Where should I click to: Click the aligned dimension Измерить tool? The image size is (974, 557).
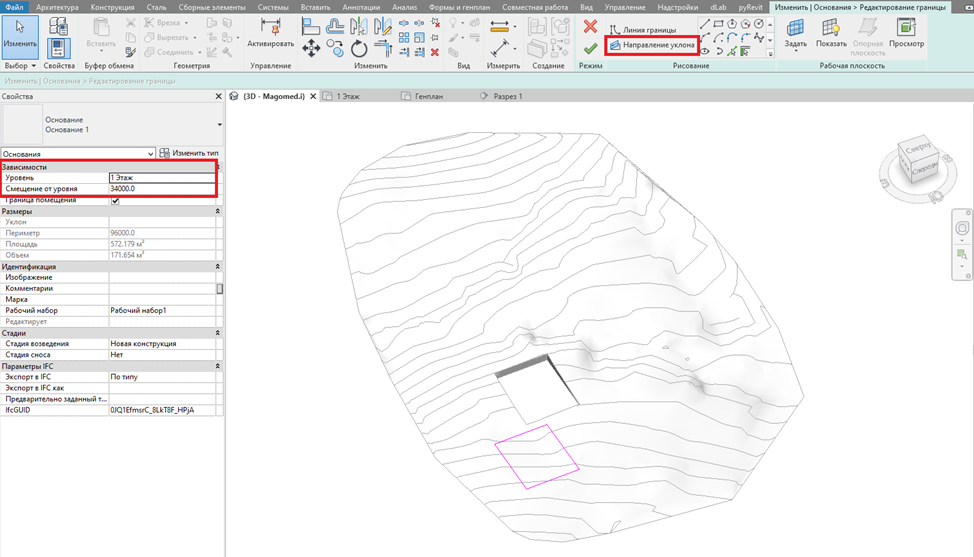[x=499, y=48]
